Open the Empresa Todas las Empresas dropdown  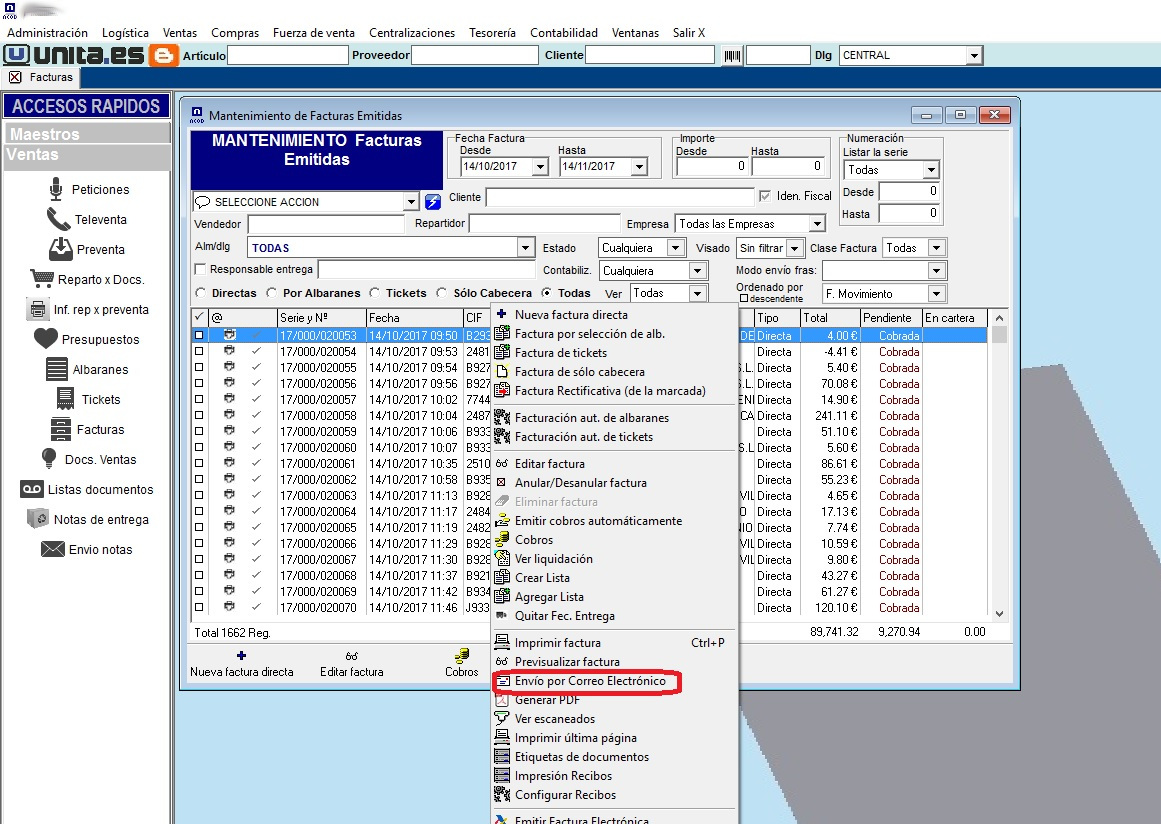coord(817,224)
